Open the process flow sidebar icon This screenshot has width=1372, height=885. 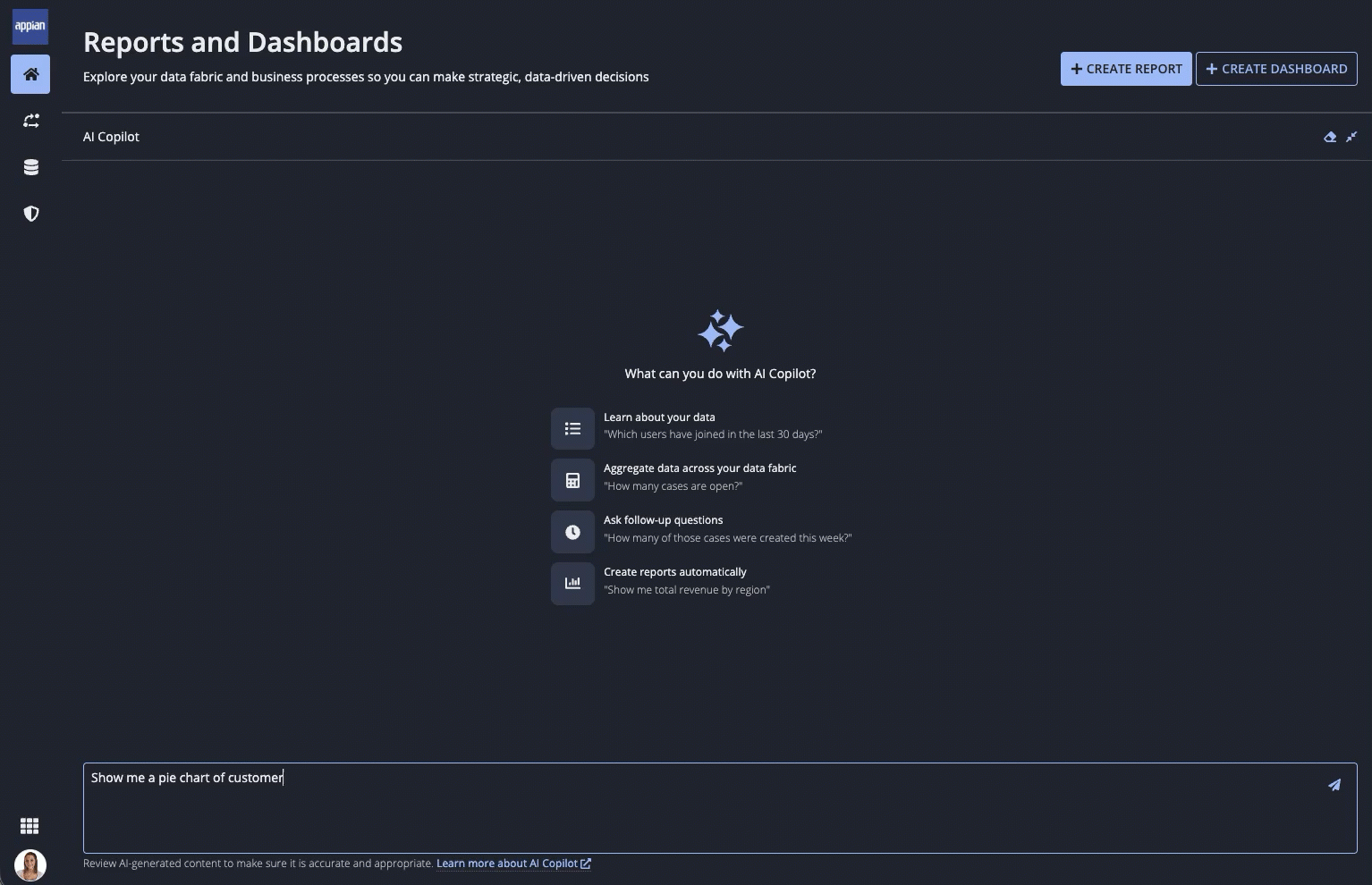(x=30, y=121)
